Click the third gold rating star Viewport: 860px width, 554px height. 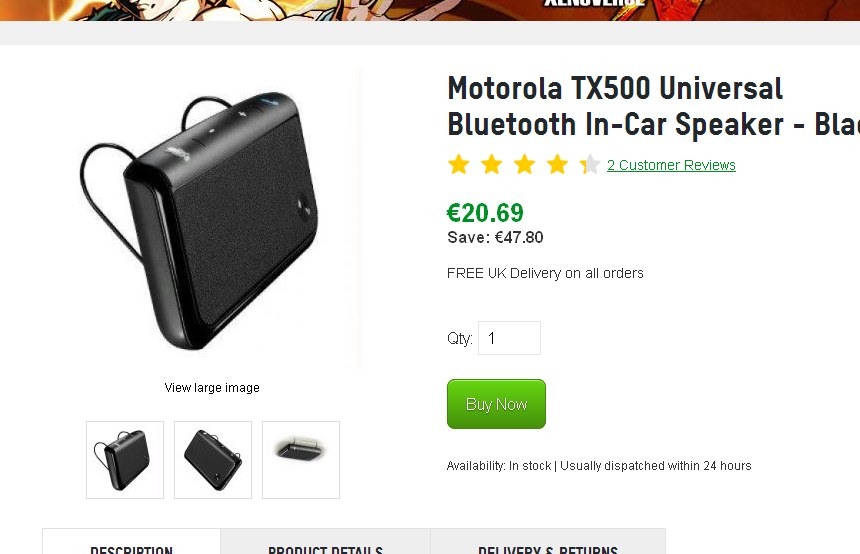(x=525, y=165)
